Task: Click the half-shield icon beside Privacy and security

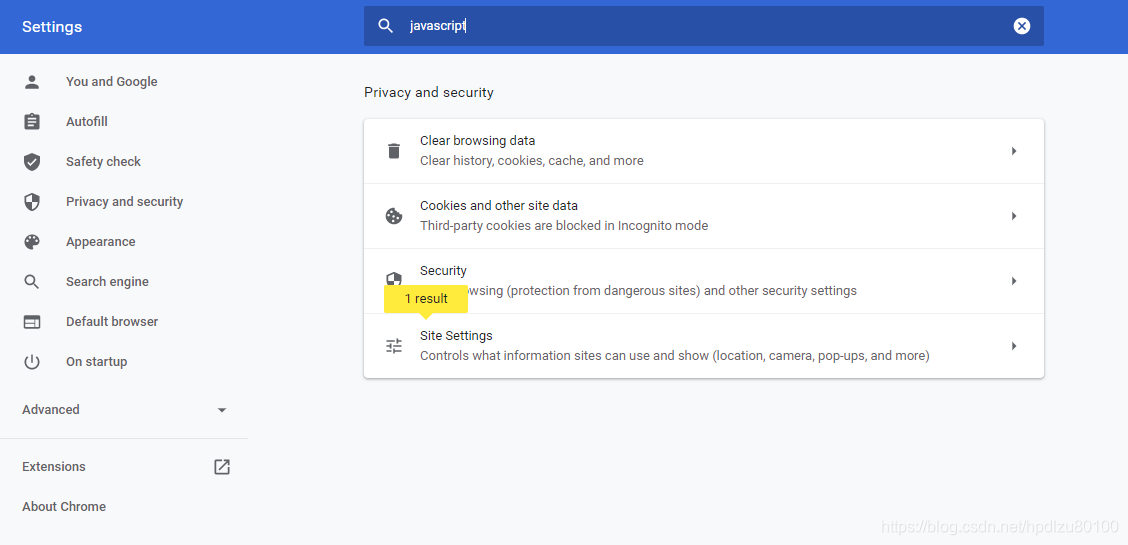Action: pos(32,202)
